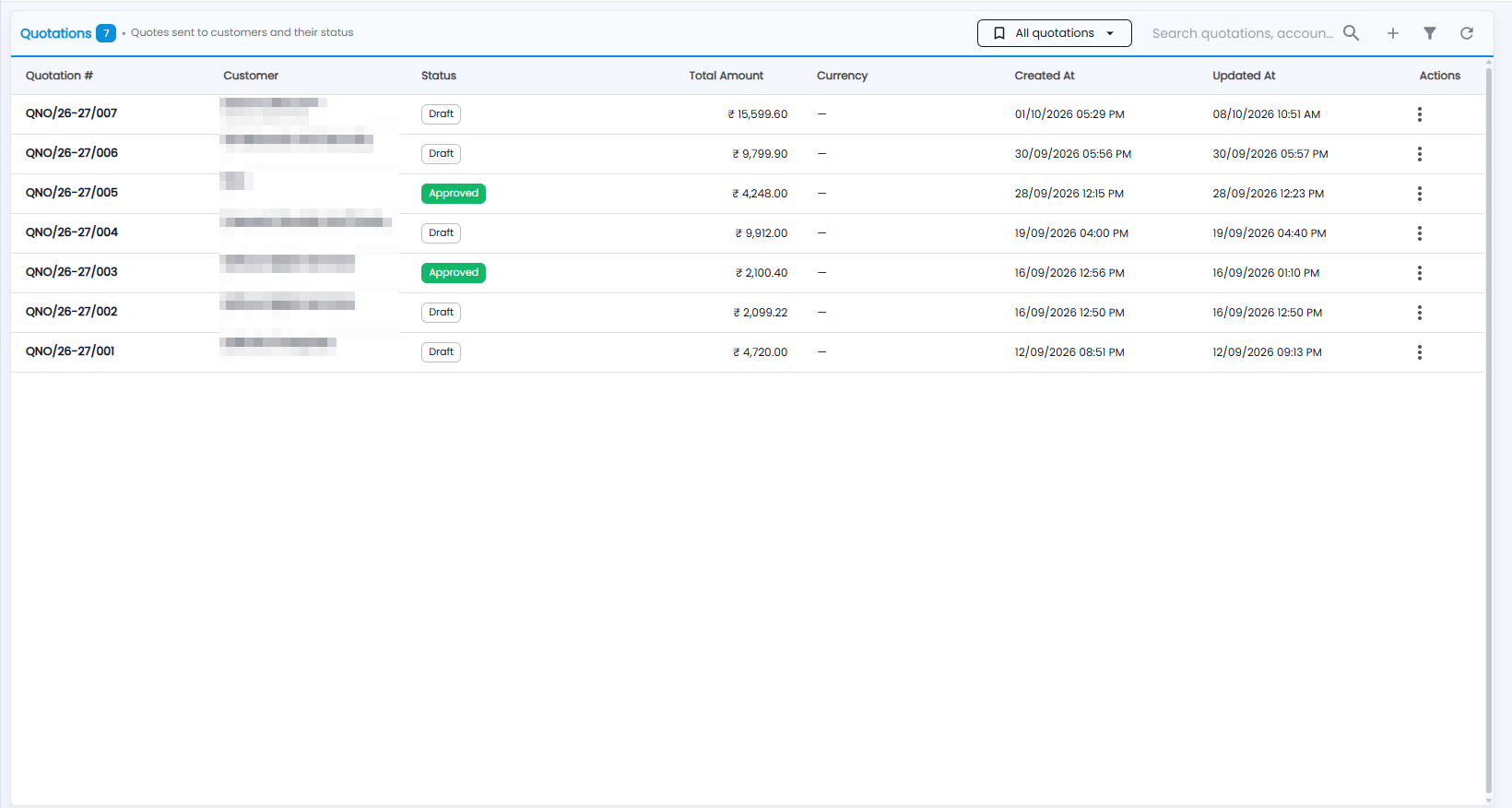Open quotation QNO/26-27/001
The image size is (1512, 808).
pos(70,351)
